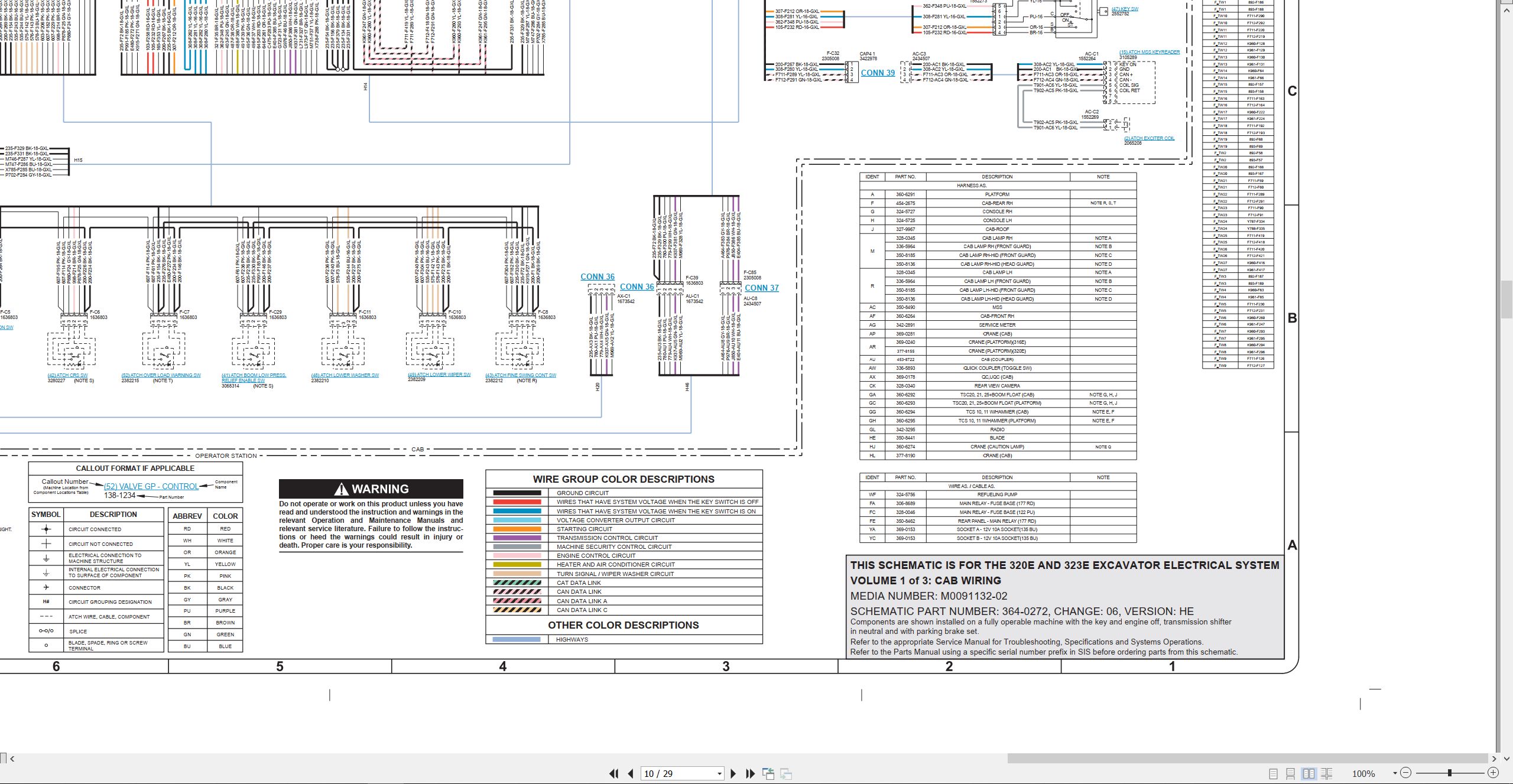The height and width of the screenshot is (784, 1513).
Task: Open the CONN 37 link
Action: (761, 288)
